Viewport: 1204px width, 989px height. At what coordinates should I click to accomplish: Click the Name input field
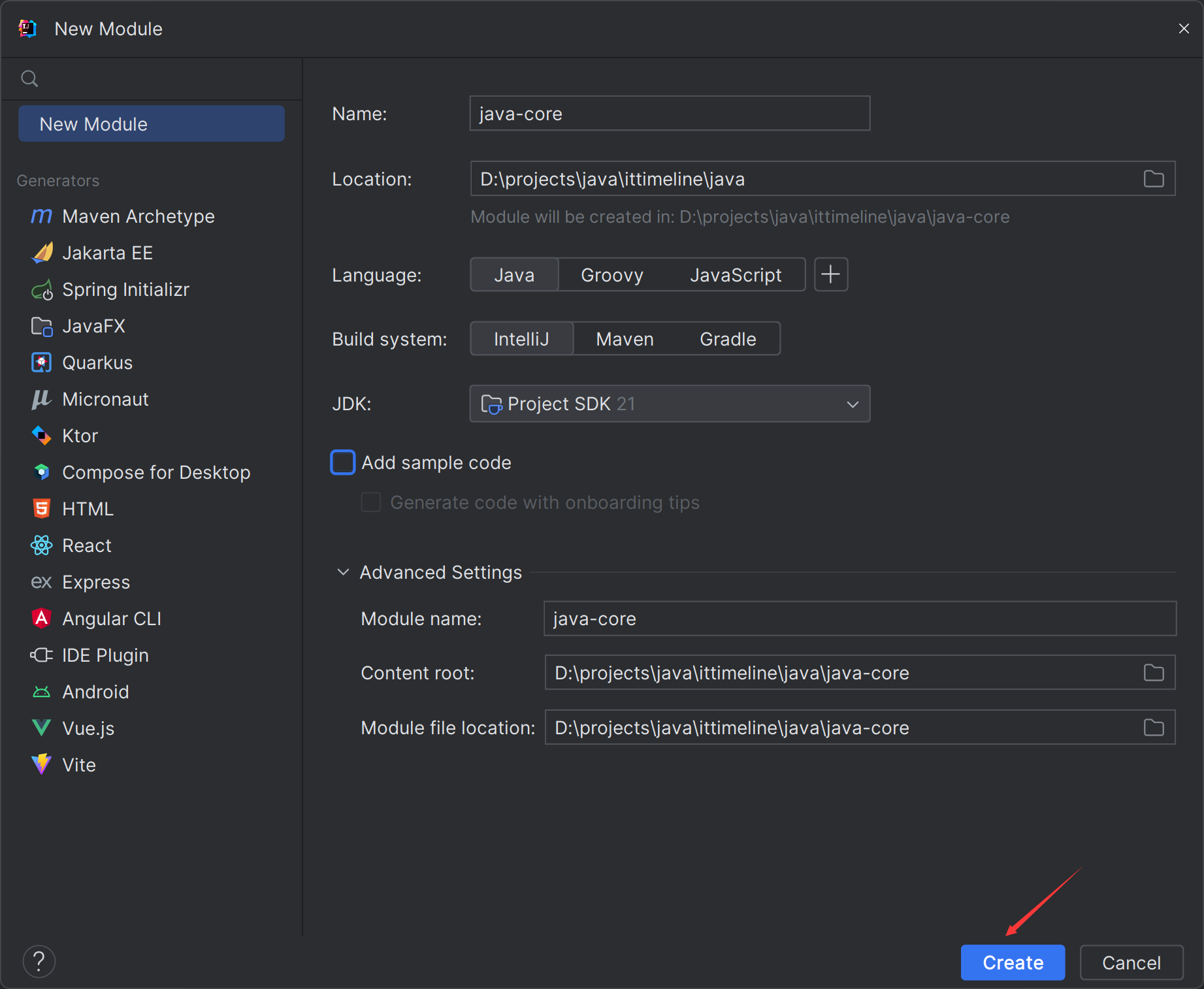670,114
